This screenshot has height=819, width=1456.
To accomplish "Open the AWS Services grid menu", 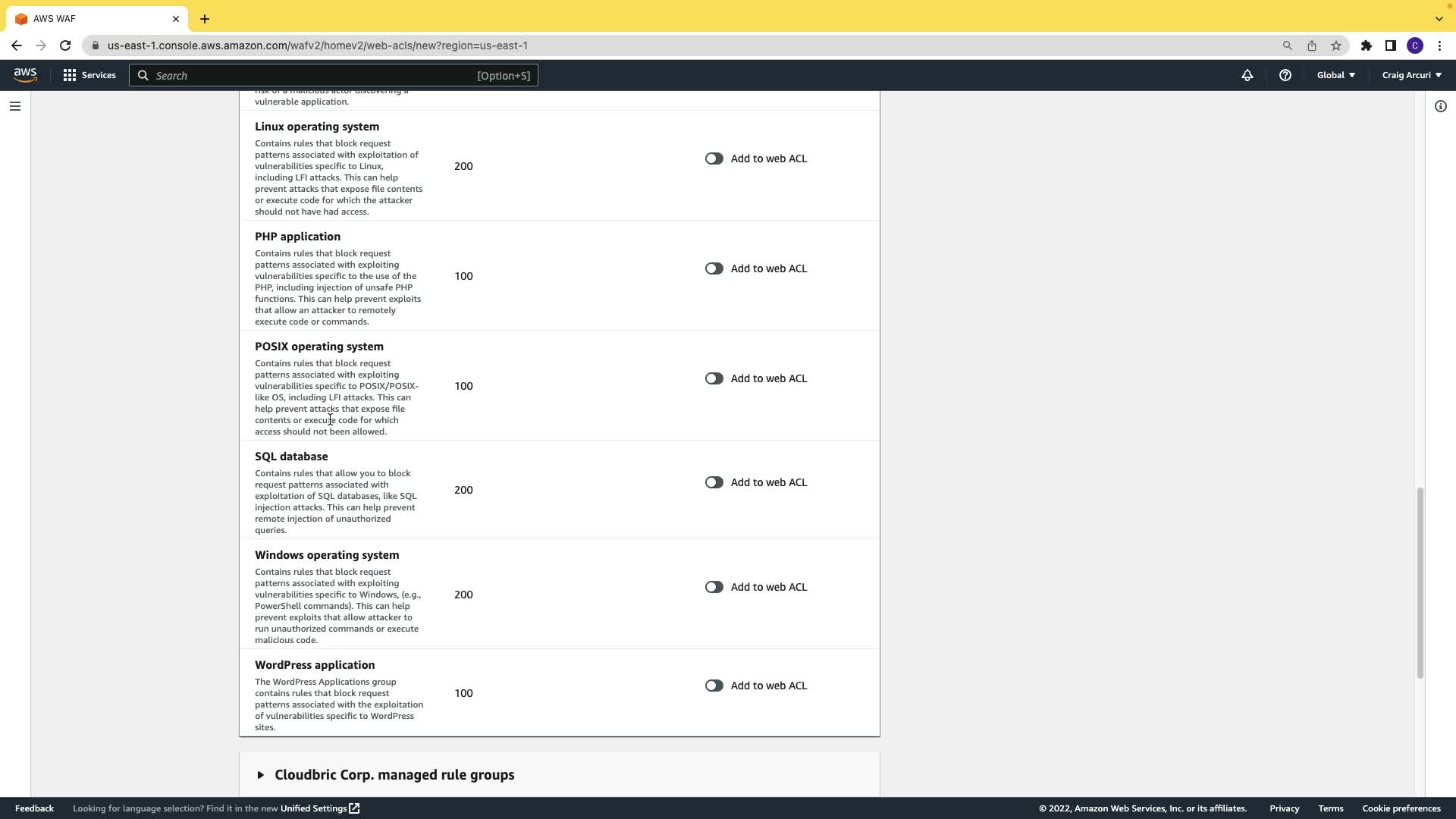I will tap(89, 75).
